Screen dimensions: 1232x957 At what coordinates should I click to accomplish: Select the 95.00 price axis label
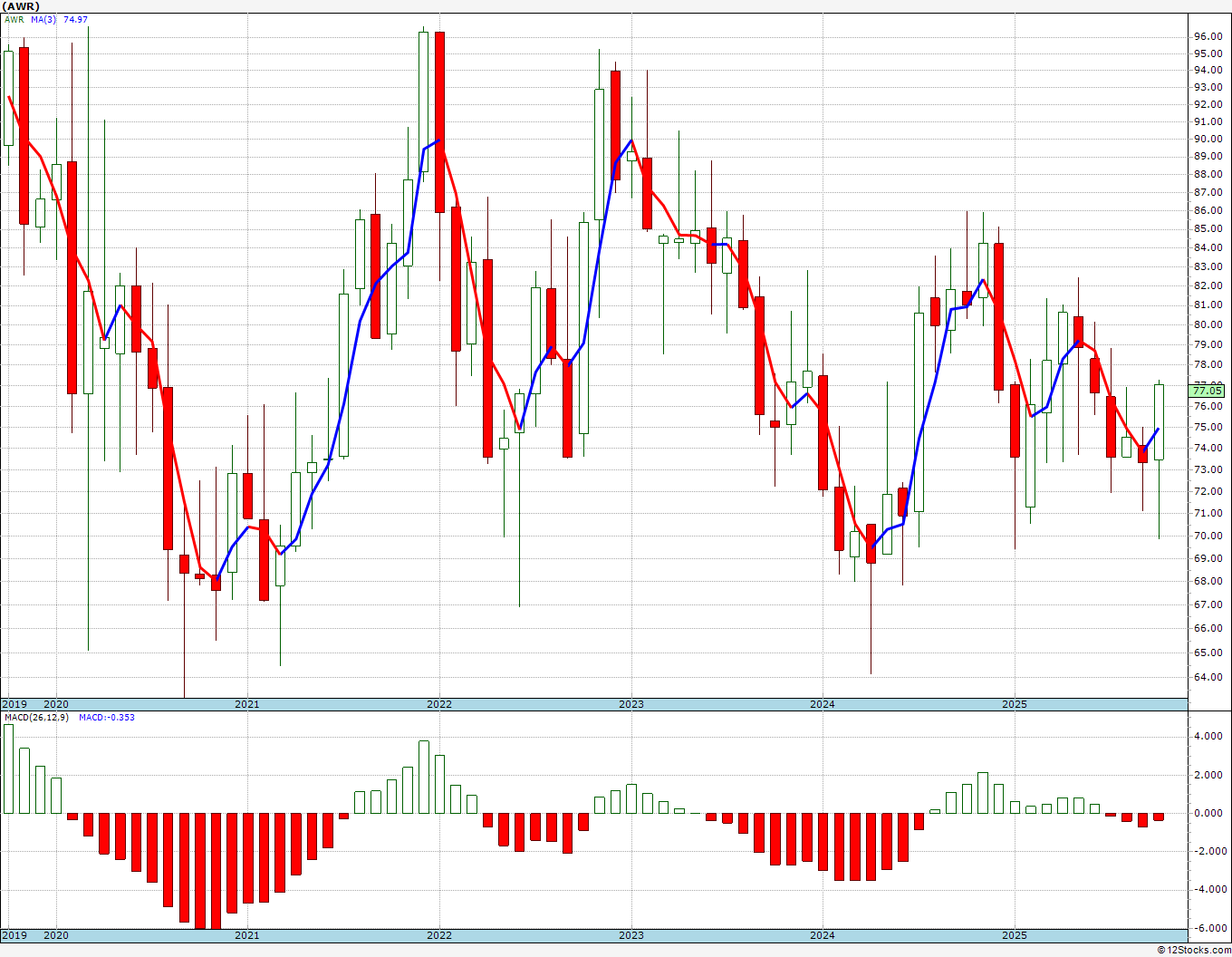point(1208,53)
